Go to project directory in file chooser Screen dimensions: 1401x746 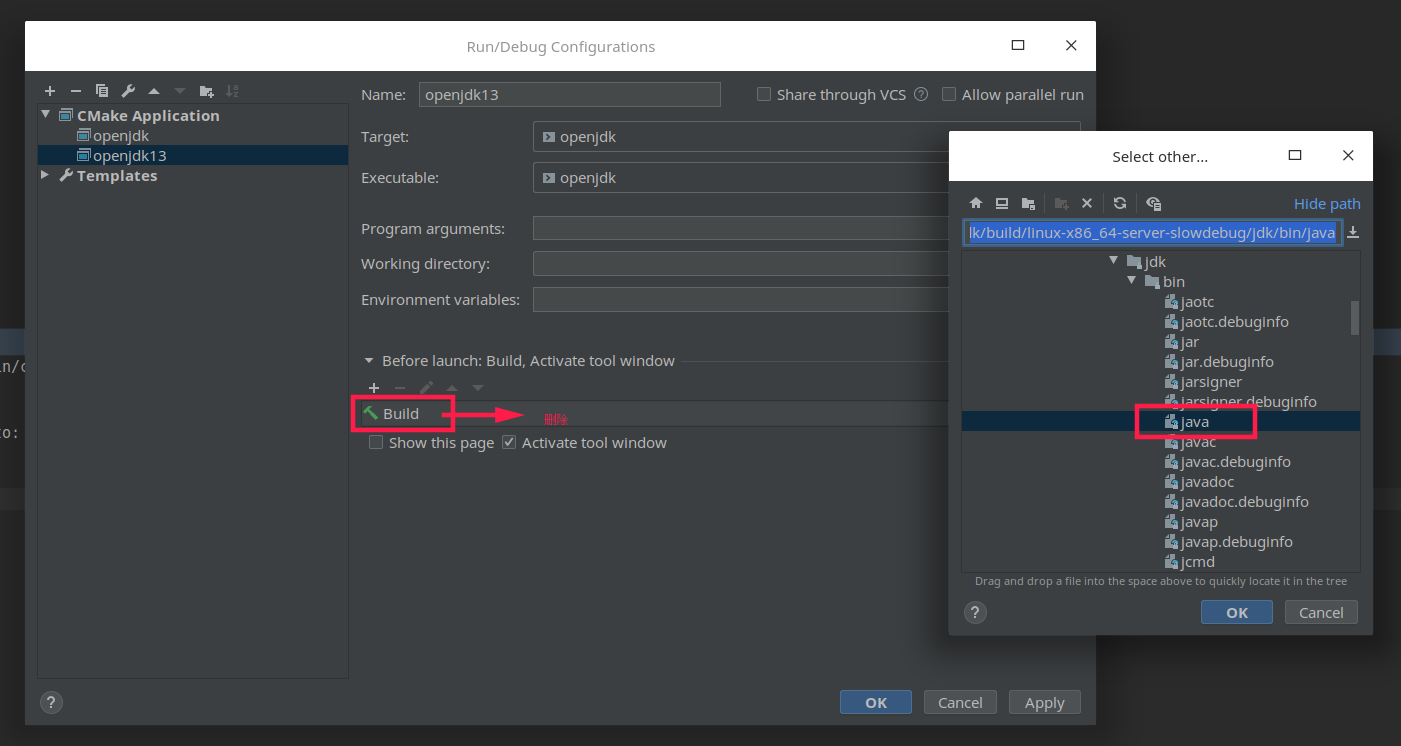pos(1028,203)
